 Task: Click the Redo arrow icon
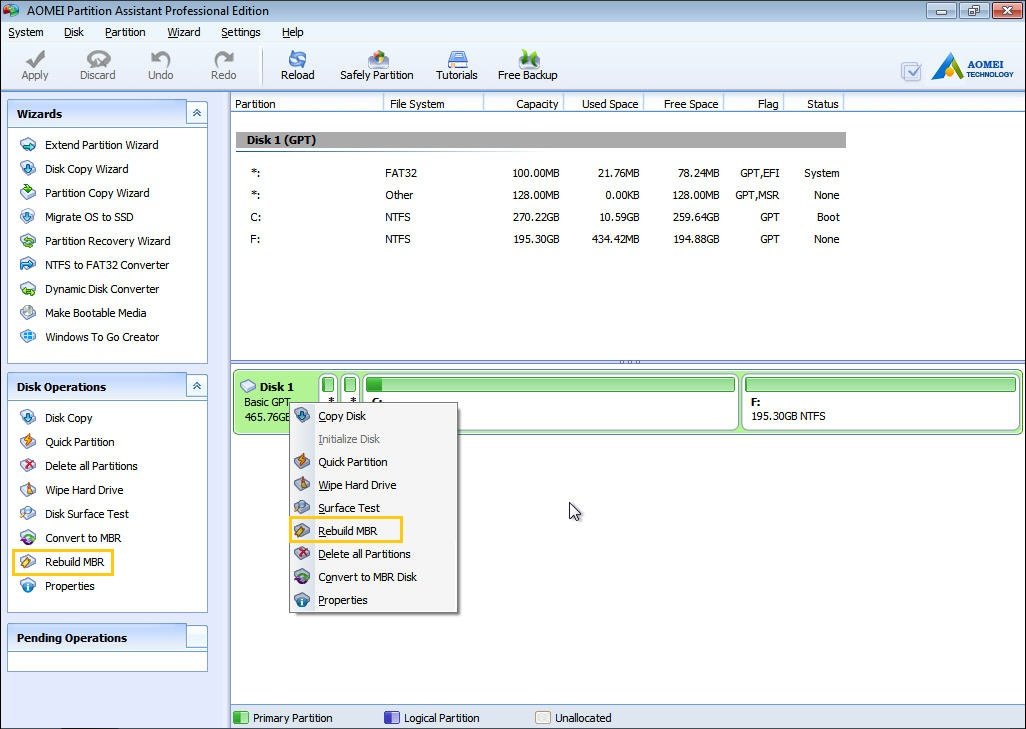pos(223,65)
